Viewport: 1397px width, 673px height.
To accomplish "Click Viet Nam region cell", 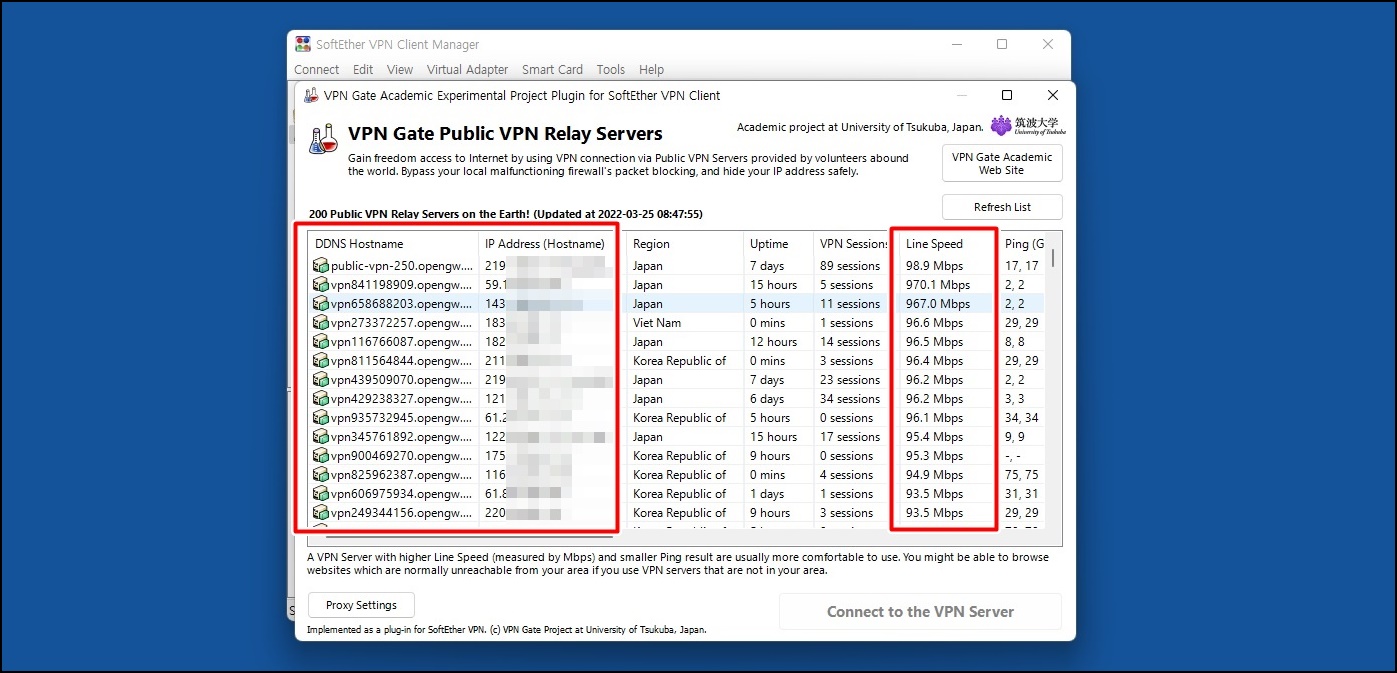I will click(657, 323).
